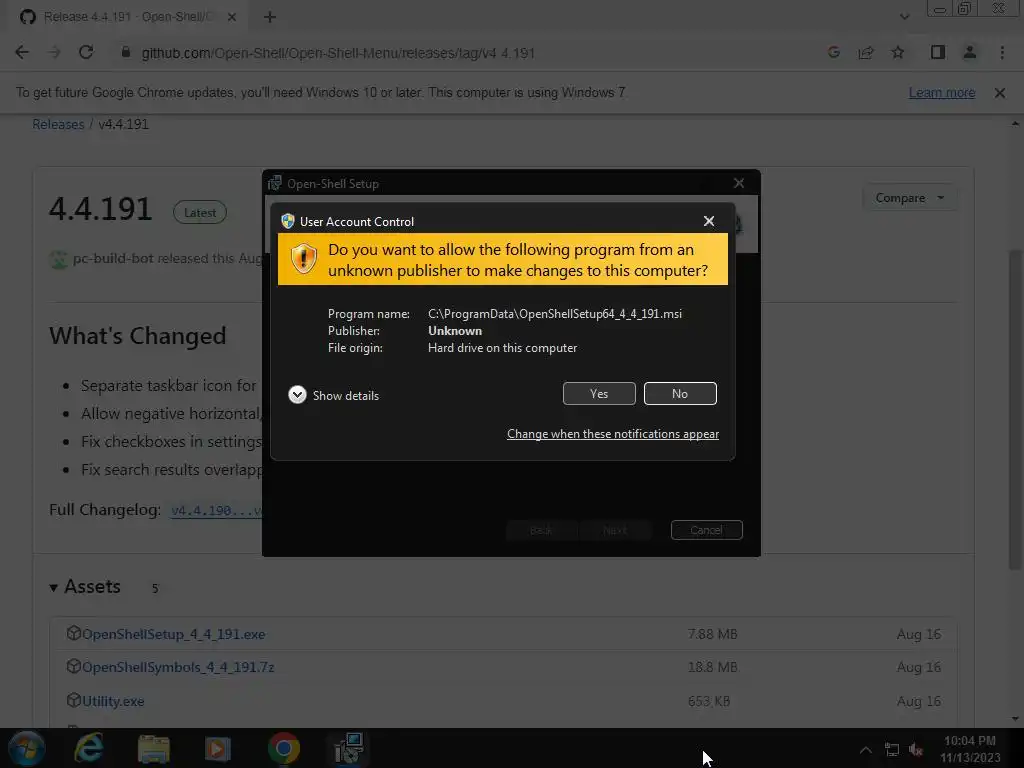Image resolution: width=1024 pixels, height=768 pixels.
Task: Reload the GitHub page
Action: click(86, 53)
